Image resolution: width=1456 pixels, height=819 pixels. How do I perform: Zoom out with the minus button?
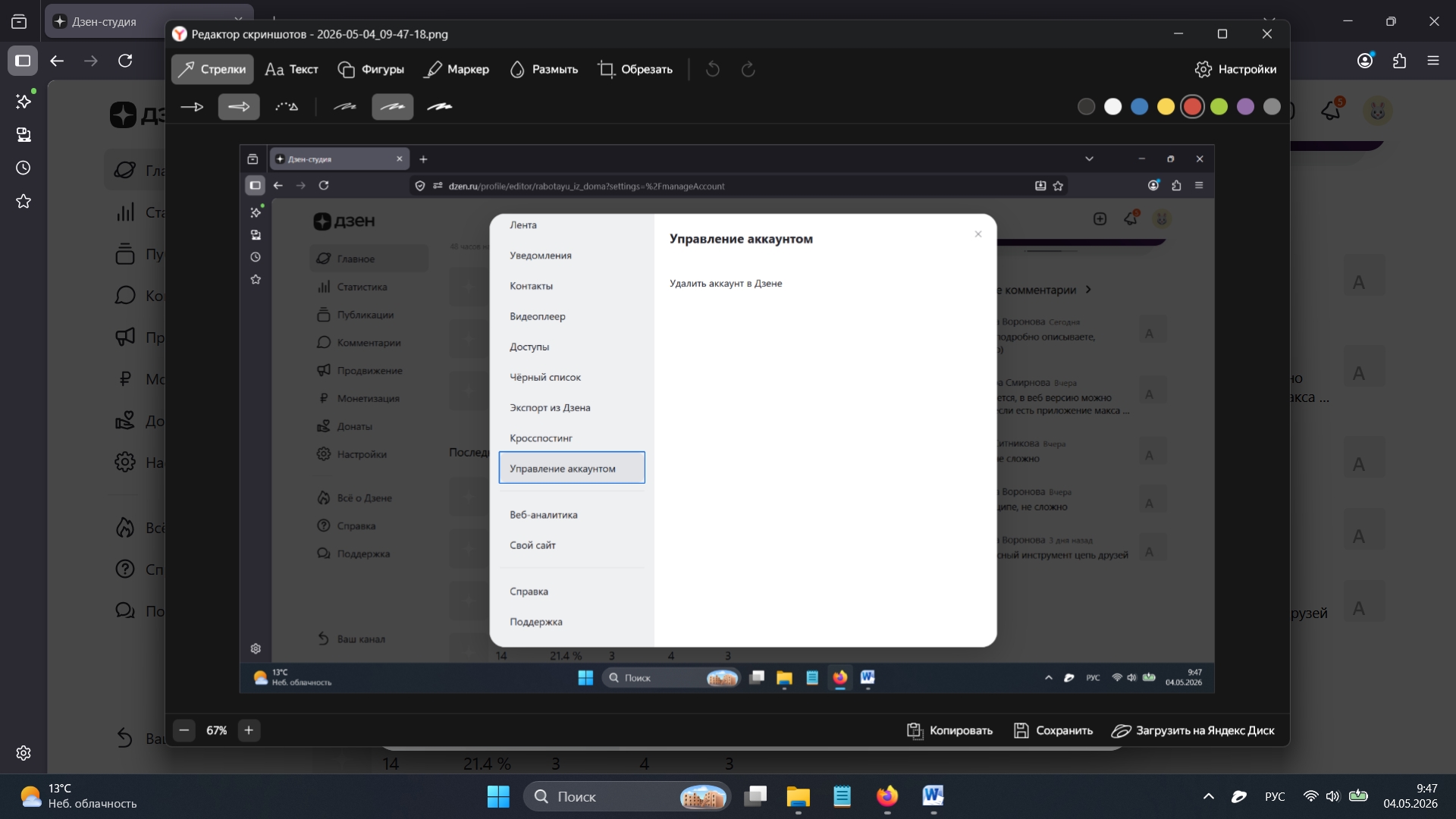pyautogui.click(x=184, y=730)
